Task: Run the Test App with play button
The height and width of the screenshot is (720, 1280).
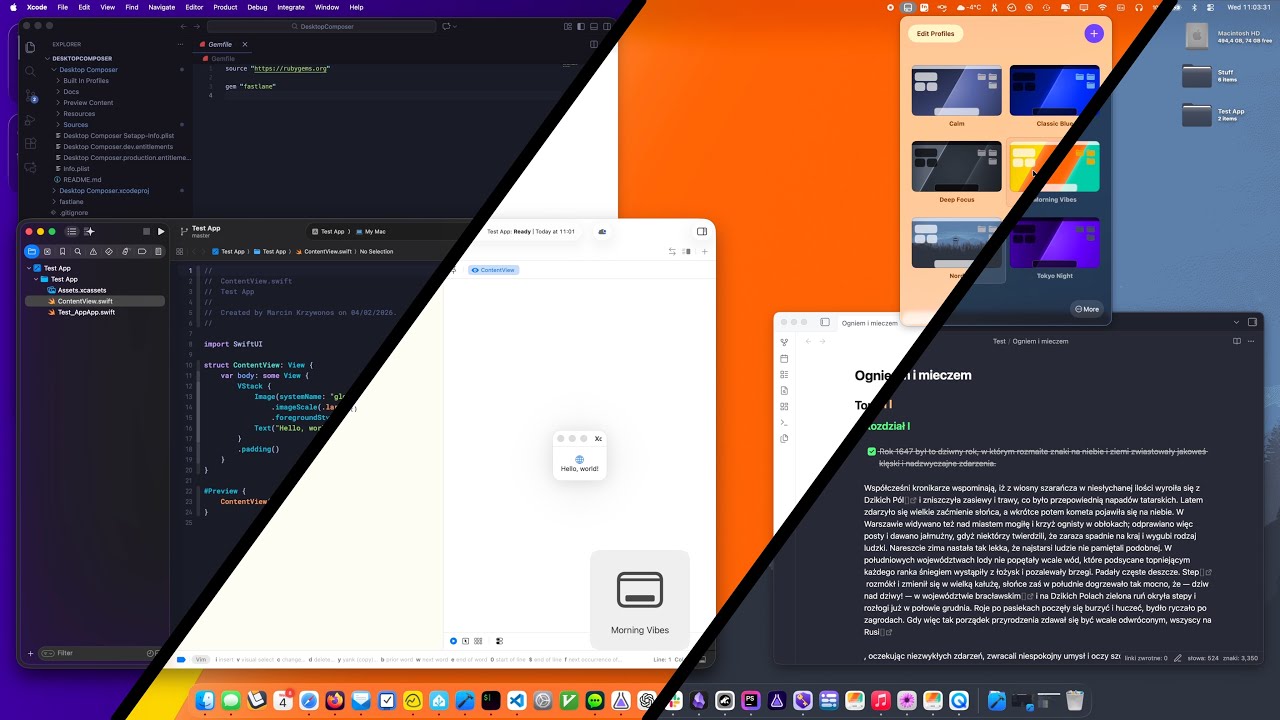Action: [x=161, y=232]
